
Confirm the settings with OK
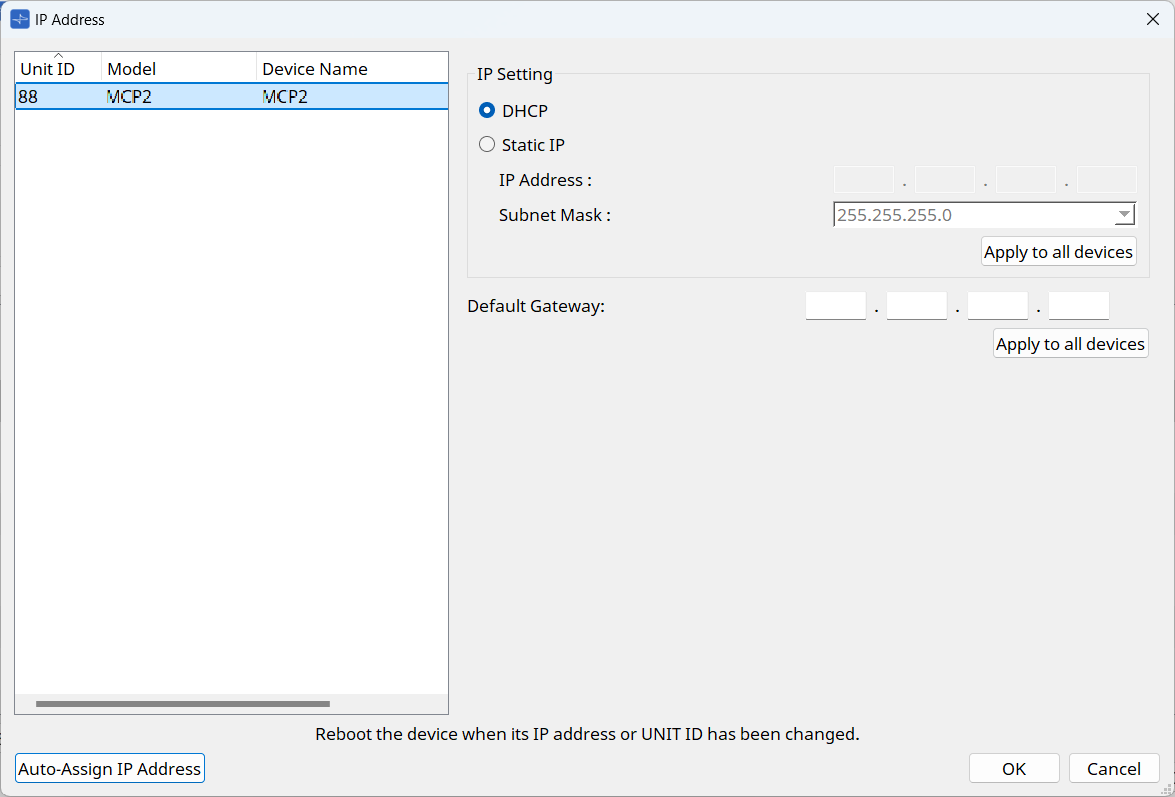tap(1014, 769)
